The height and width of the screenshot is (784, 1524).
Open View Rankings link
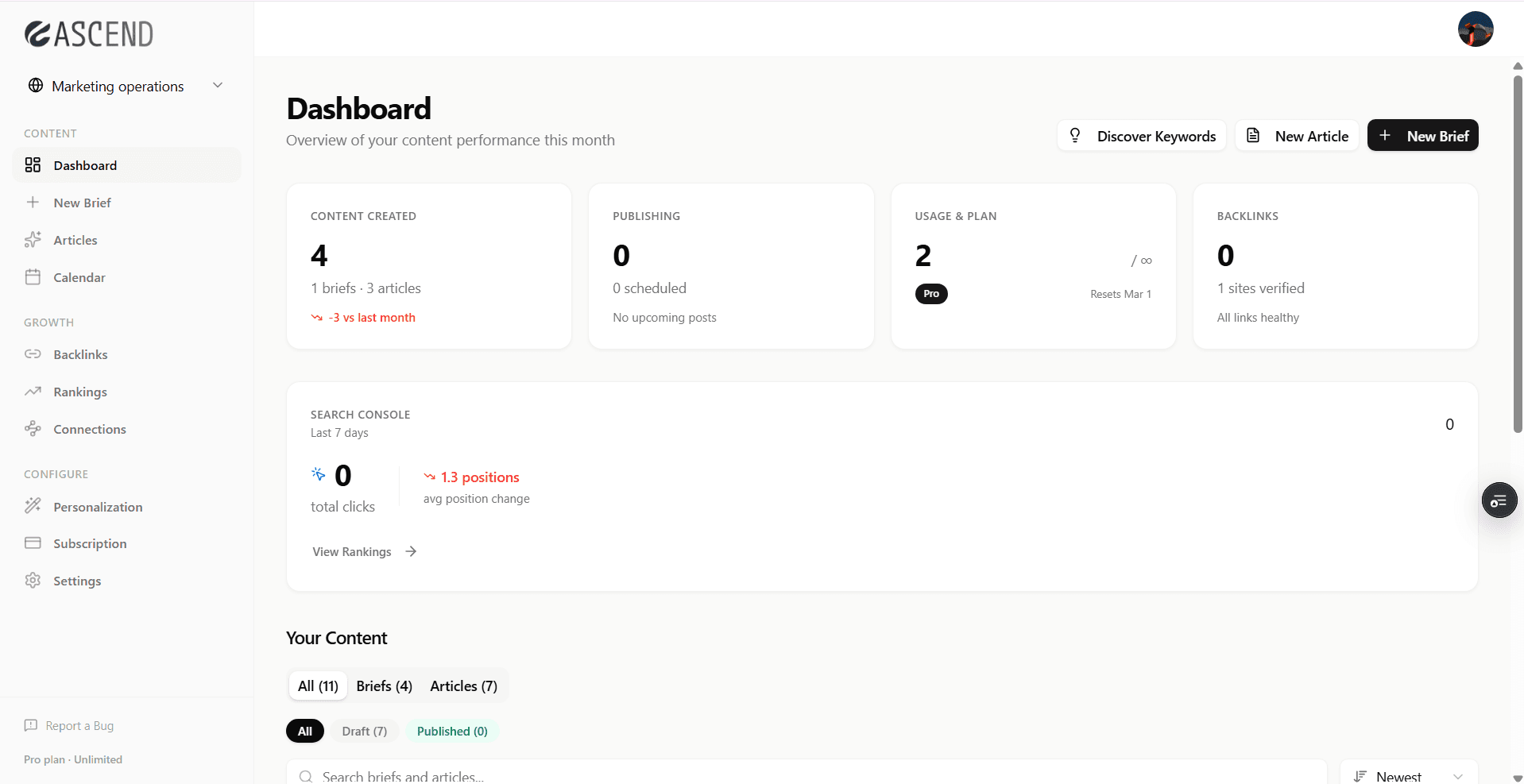352,551
